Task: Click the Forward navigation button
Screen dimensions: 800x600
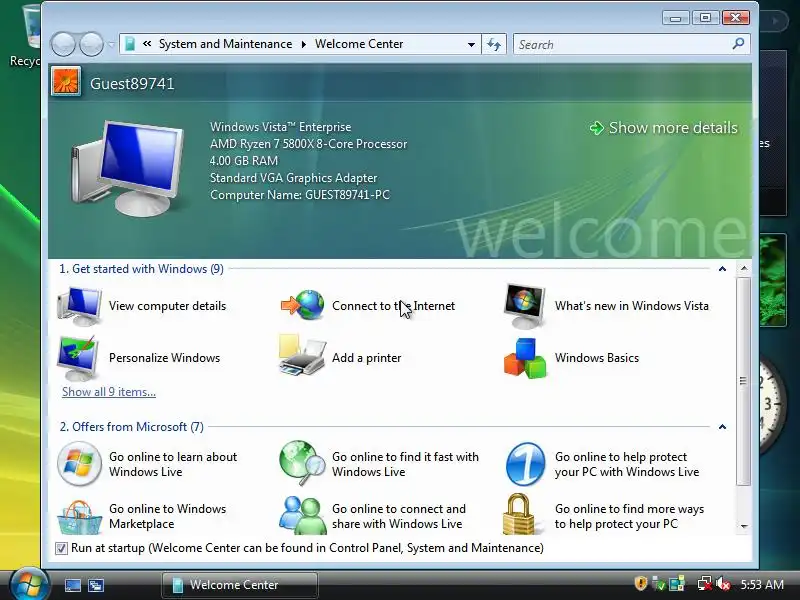Action: pyautogui.click(x=91, y=44)
